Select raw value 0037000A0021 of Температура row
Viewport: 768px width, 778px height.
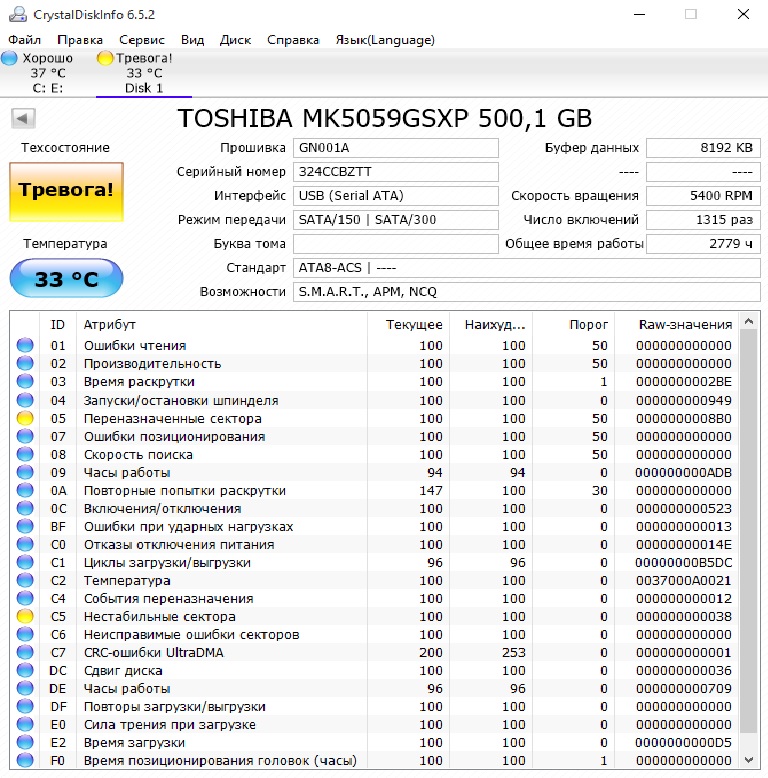[684, 581]
